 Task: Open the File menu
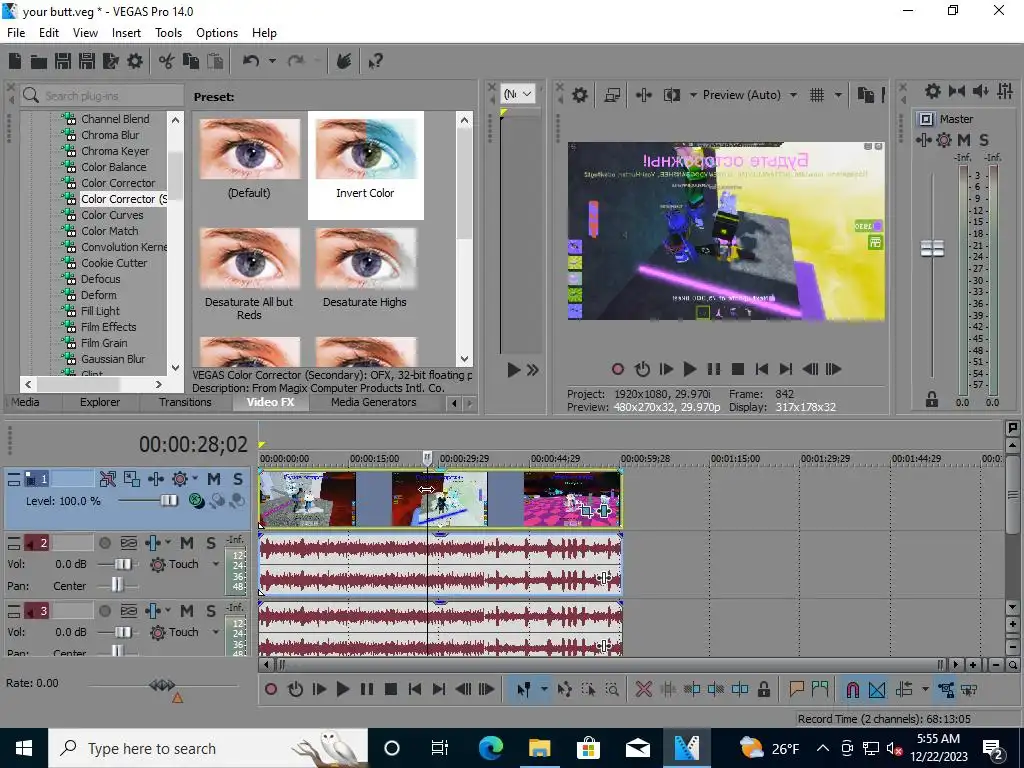tap(16, 33)
